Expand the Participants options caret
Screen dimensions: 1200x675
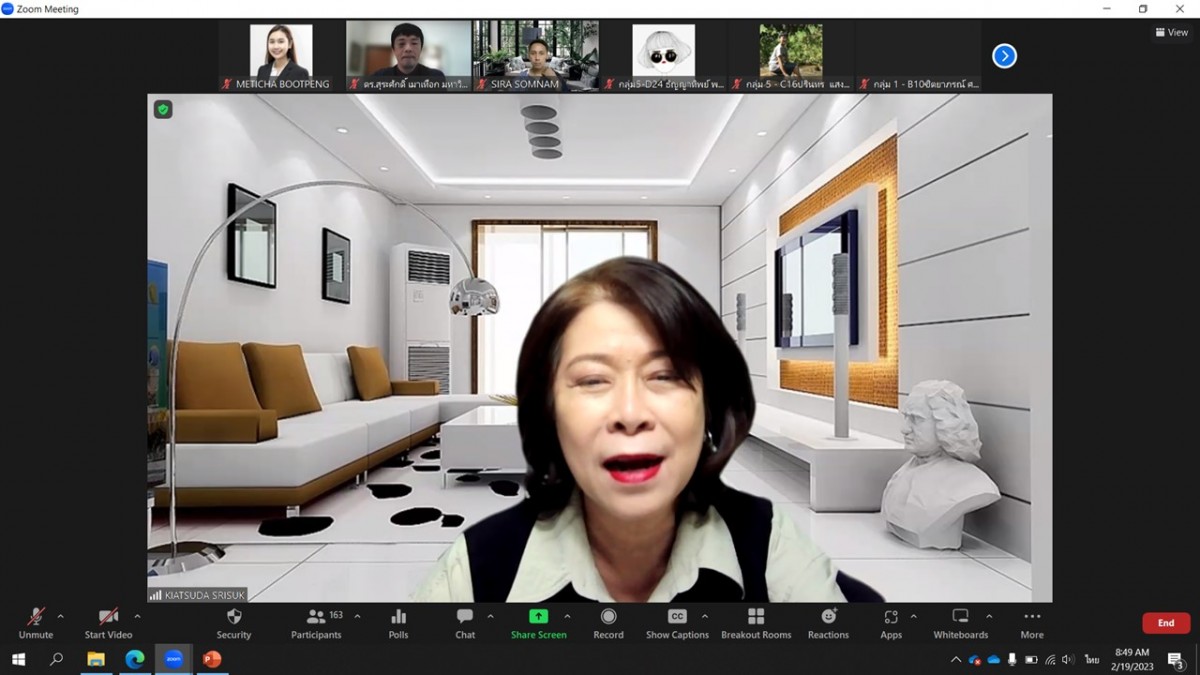coord(358,616)
